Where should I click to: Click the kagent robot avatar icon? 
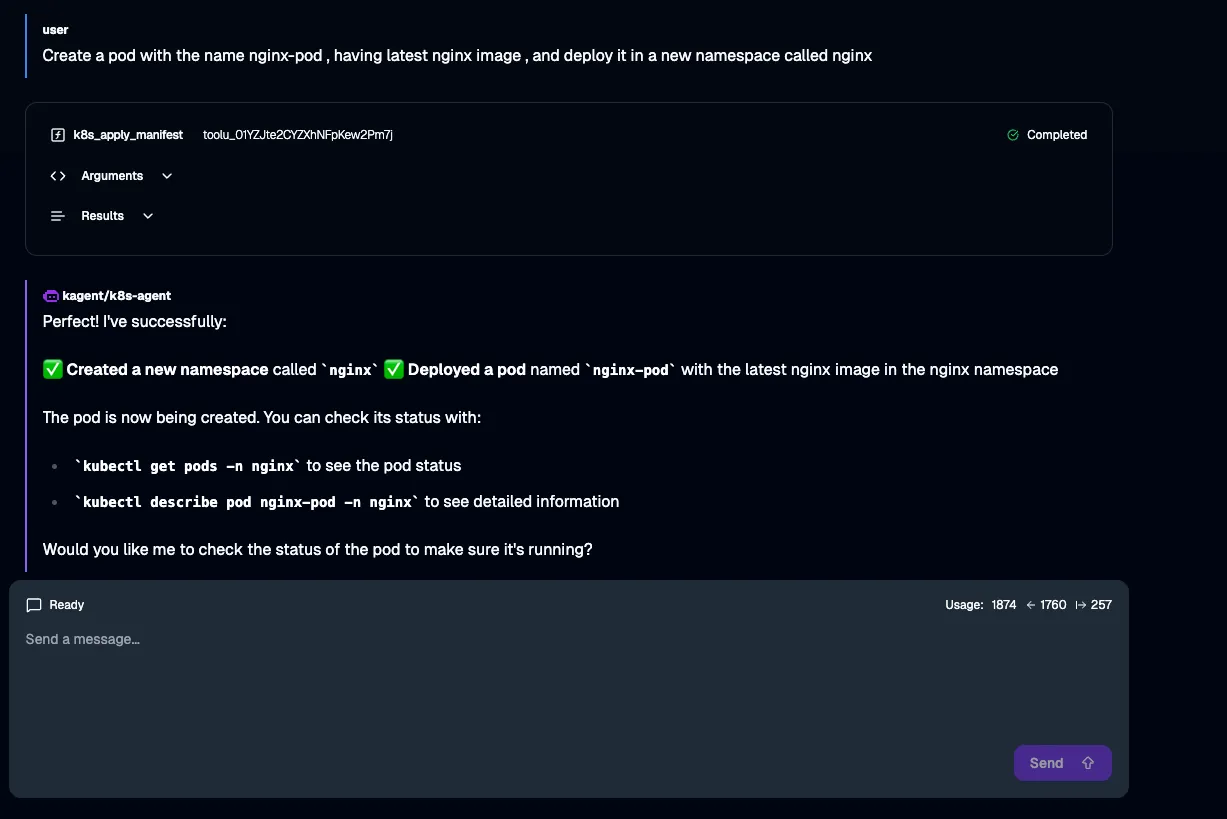point(51,296)
